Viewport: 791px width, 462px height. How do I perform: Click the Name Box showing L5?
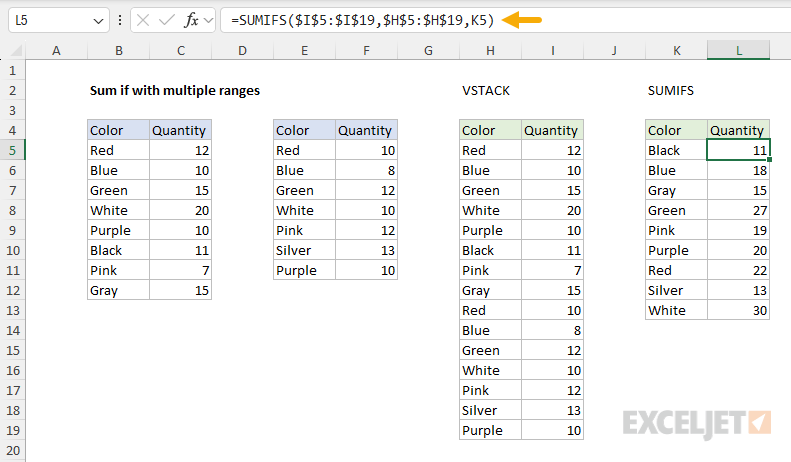[59, 21]
